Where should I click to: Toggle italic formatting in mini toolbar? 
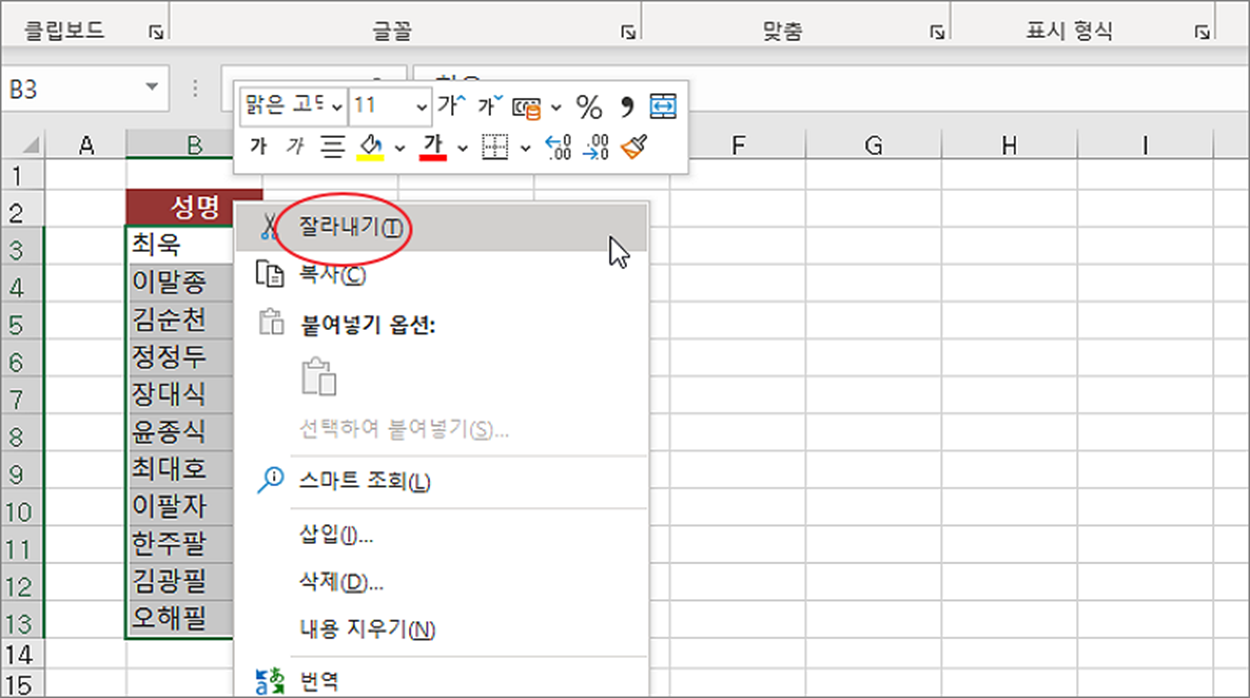294,148
